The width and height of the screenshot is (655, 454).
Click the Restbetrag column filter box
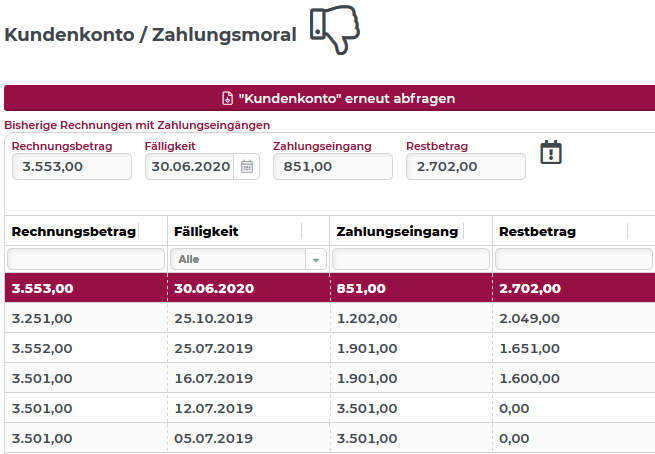tap(574, 259)
